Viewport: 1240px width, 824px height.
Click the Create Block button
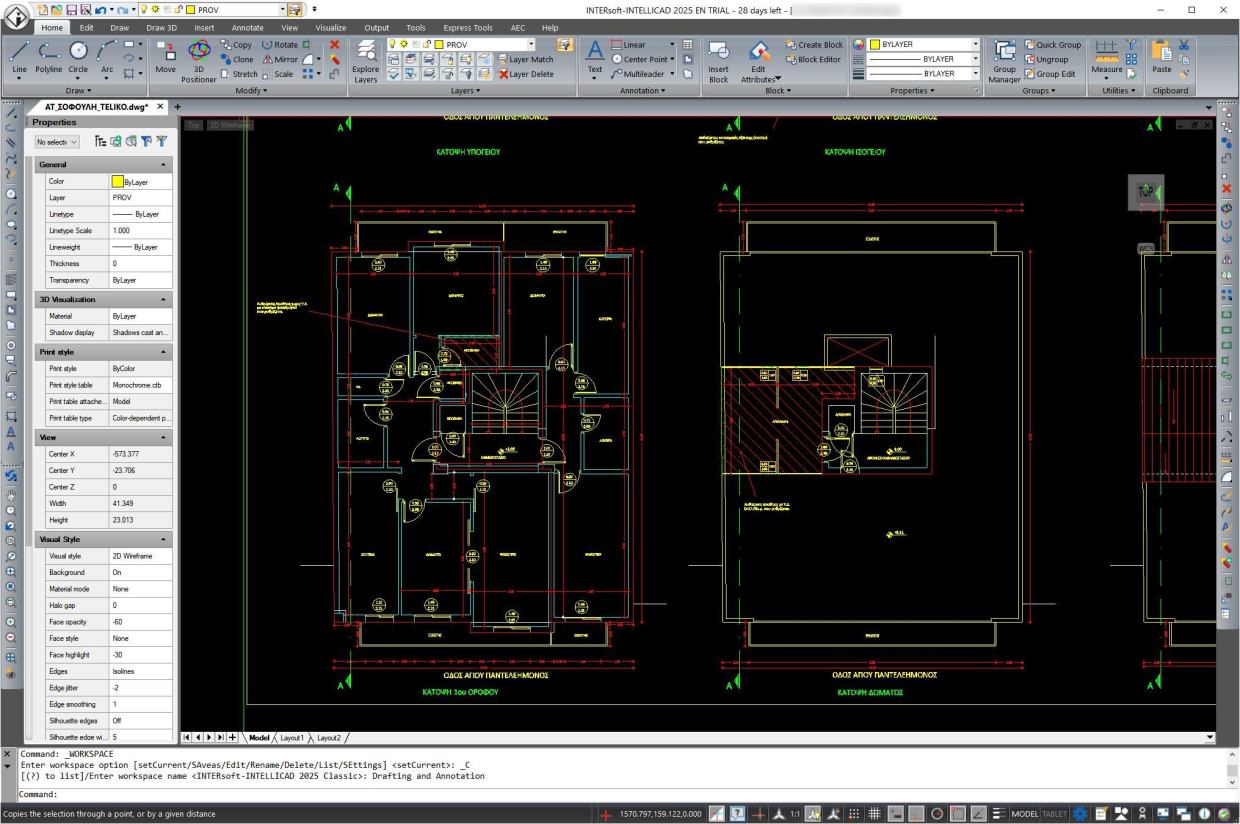click(x=815, y=44)
